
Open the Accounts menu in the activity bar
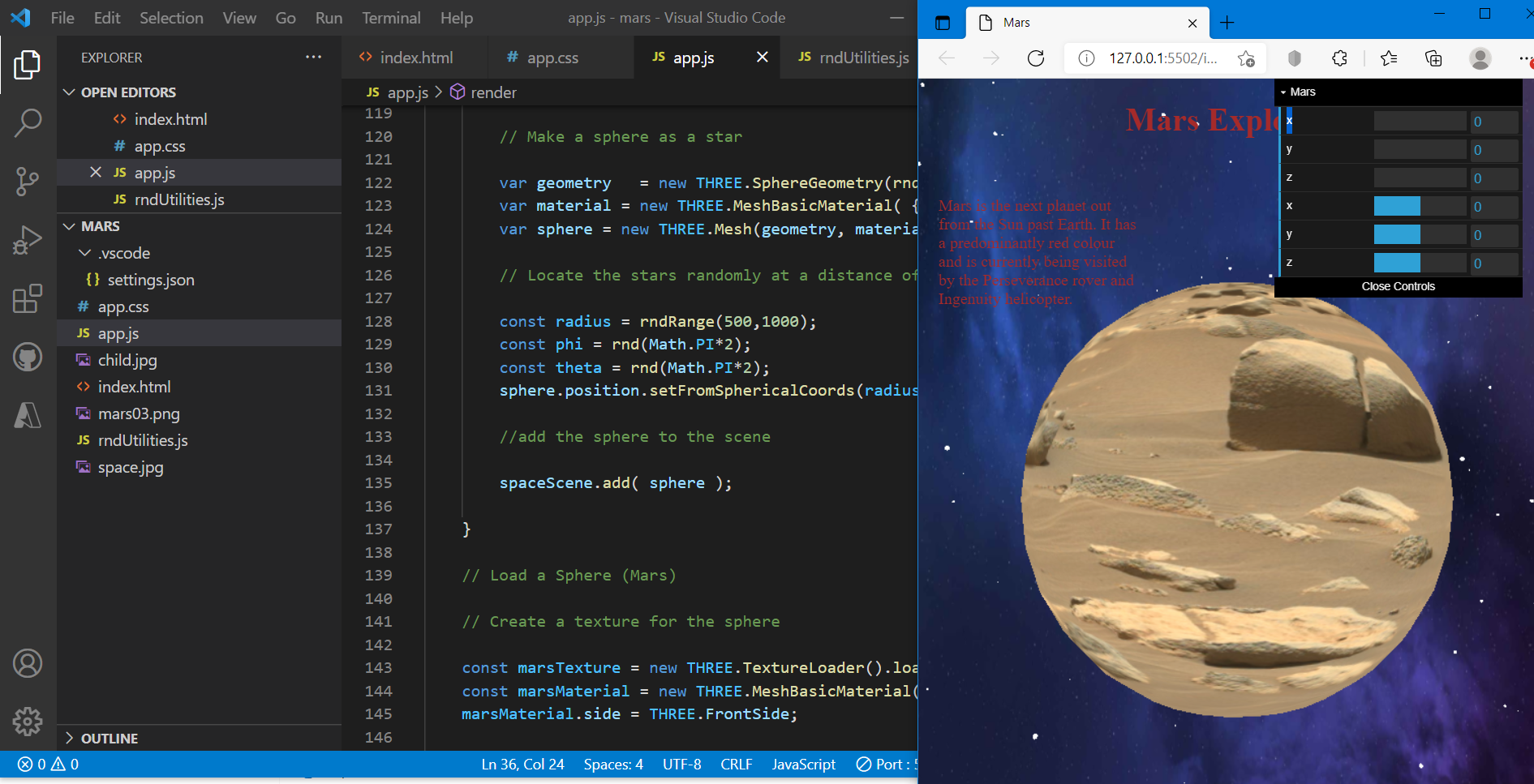coord(28,663)
